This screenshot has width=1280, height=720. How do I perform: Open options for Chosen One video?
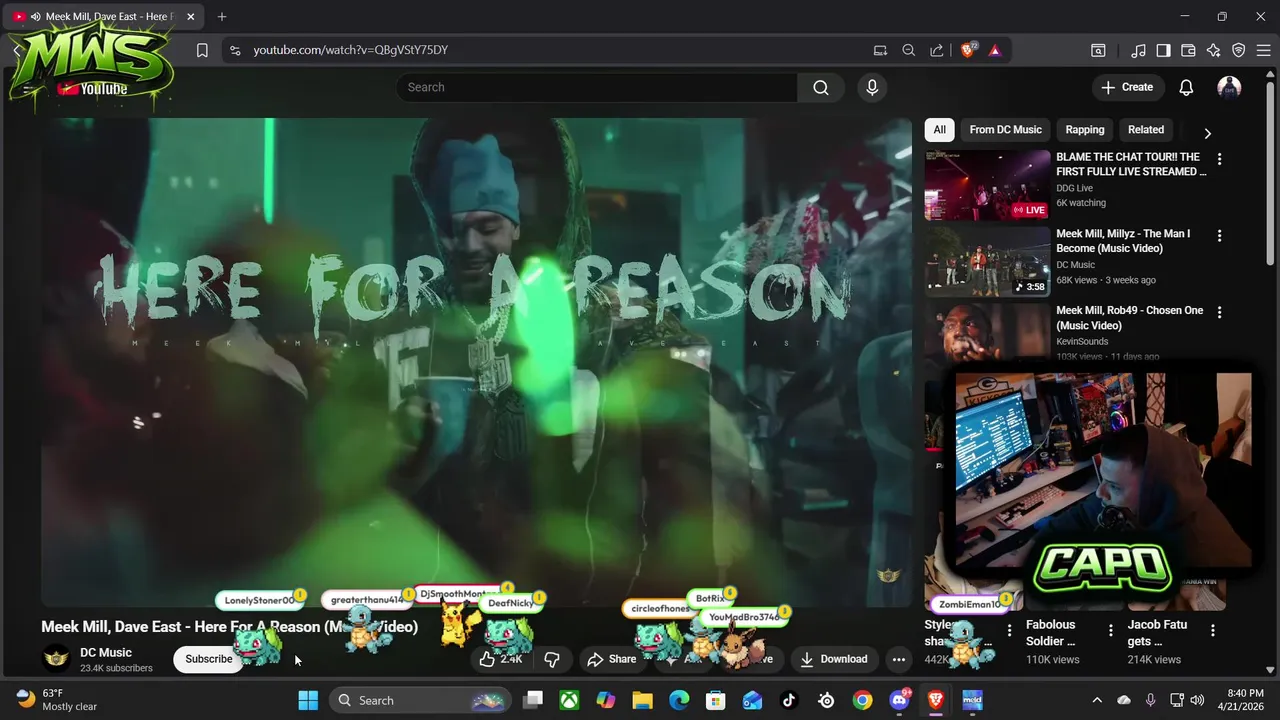pyautogui.click(x=1219, y=313)
